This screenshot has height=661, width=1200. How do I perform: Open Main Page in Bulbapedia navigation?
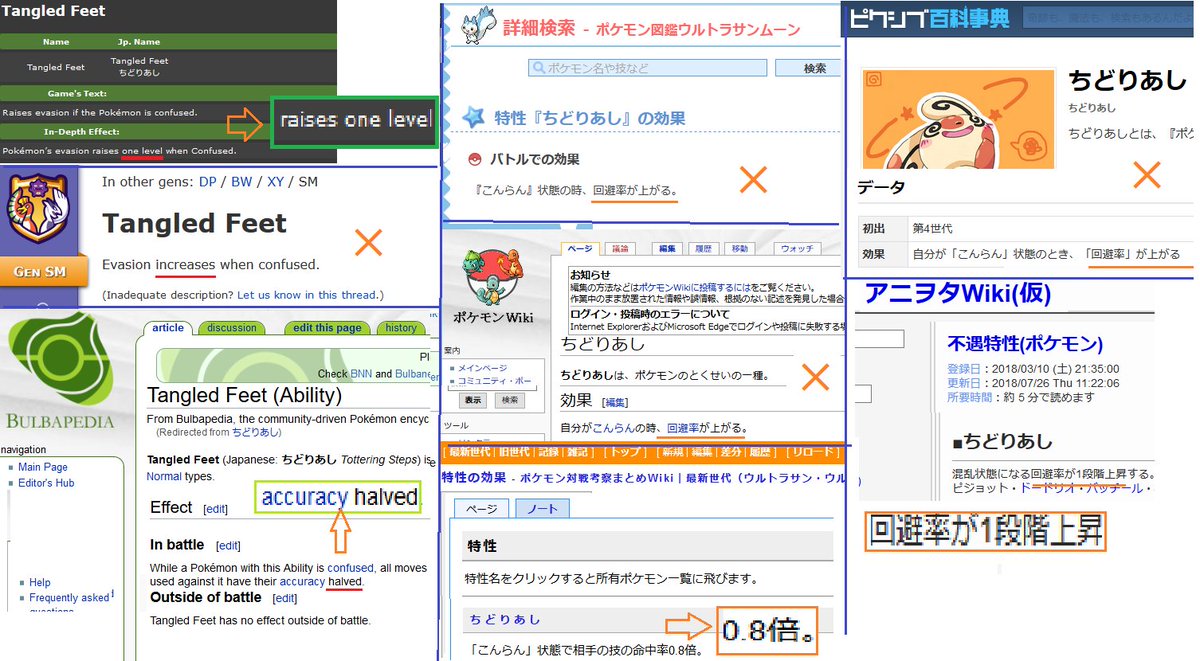point(43,467)
